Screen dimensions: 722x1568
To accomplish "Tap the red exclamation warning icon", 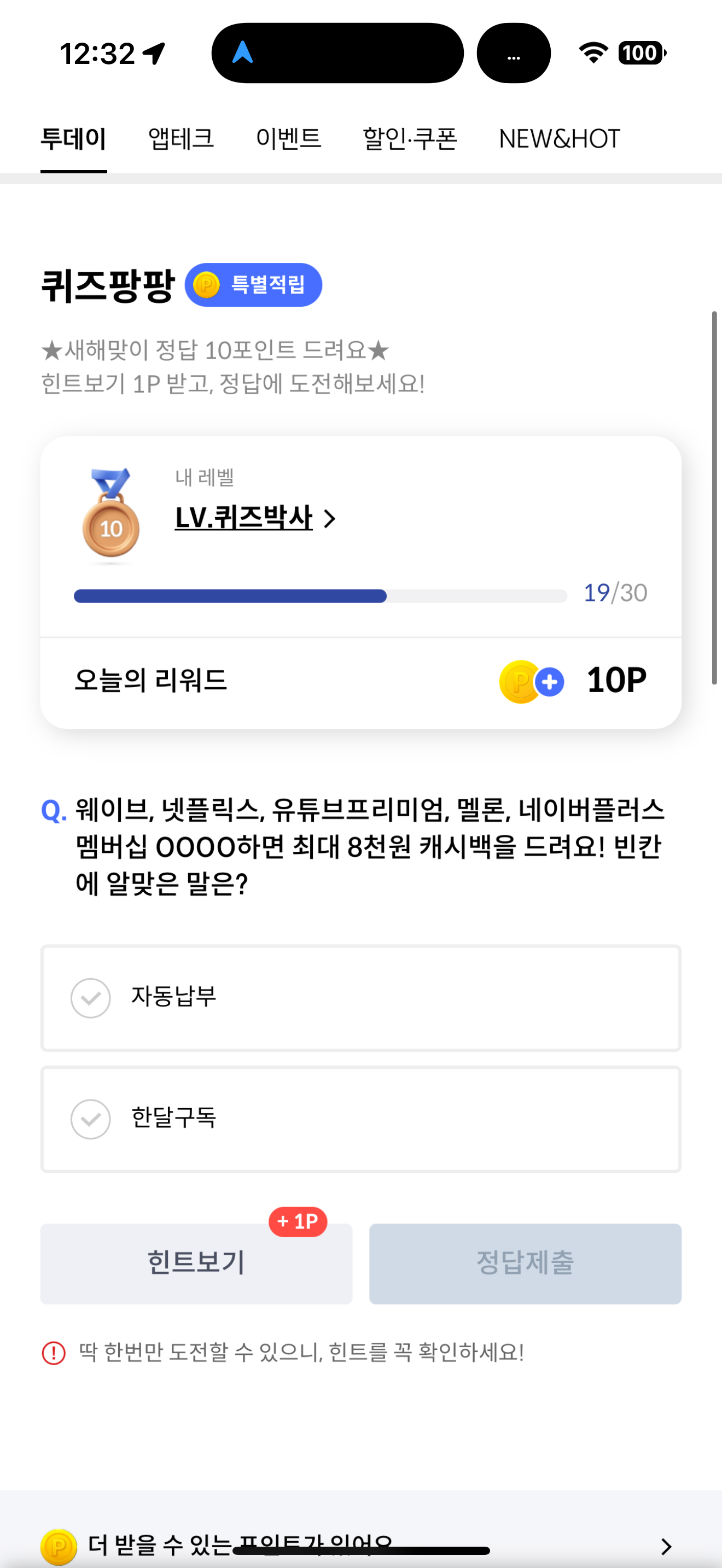I will pyautogui.click(x=54, y=1353).
